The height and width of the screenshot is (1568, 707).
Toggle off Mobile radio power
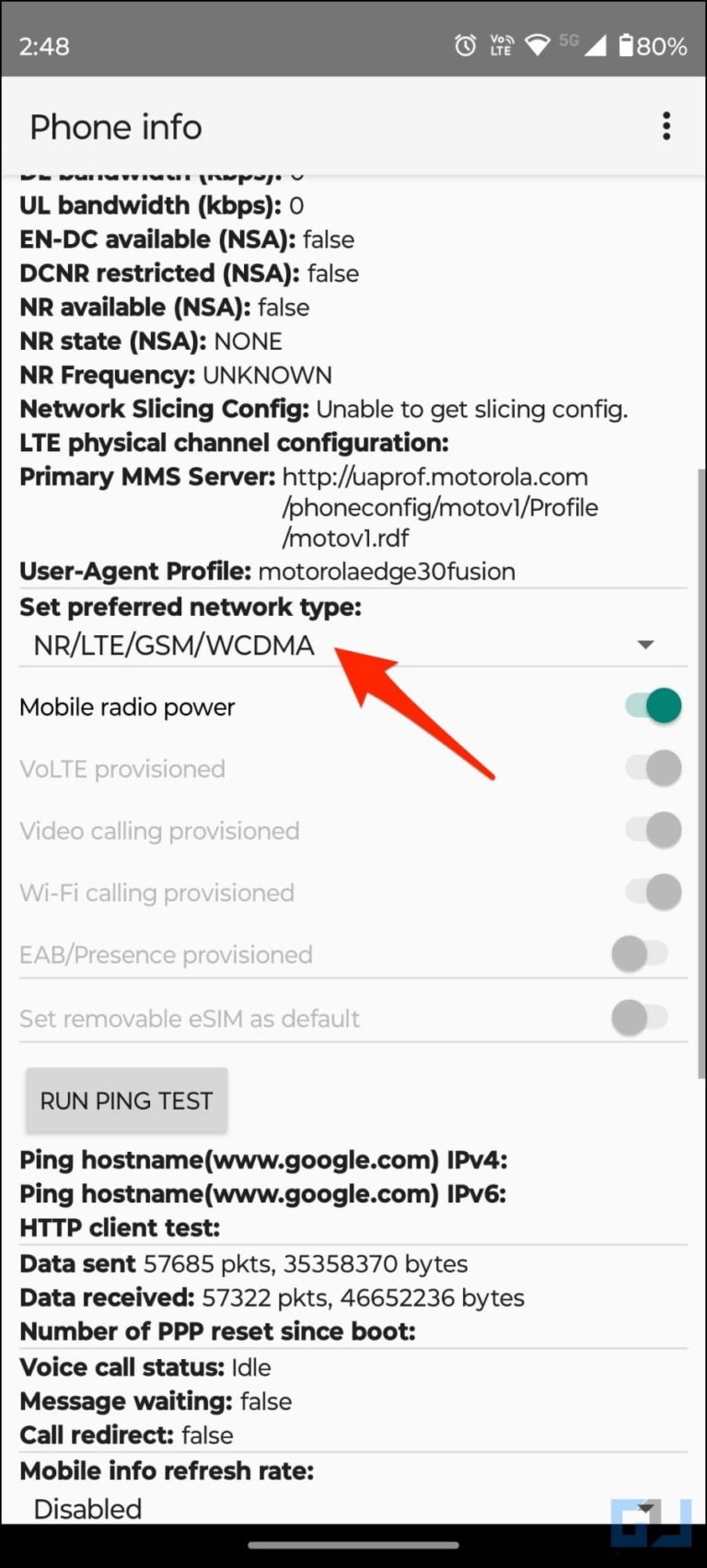pos(652,705)
